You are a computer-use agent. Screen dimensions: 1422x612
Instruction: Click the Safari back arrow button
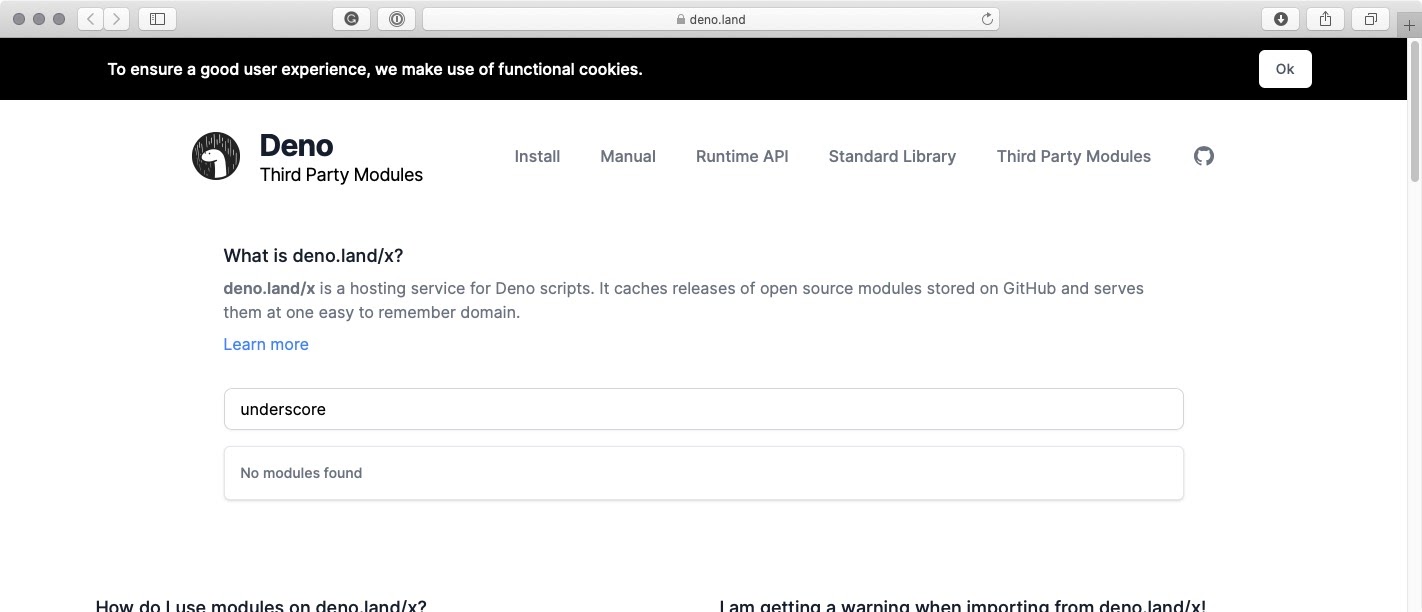pos(91,18)
